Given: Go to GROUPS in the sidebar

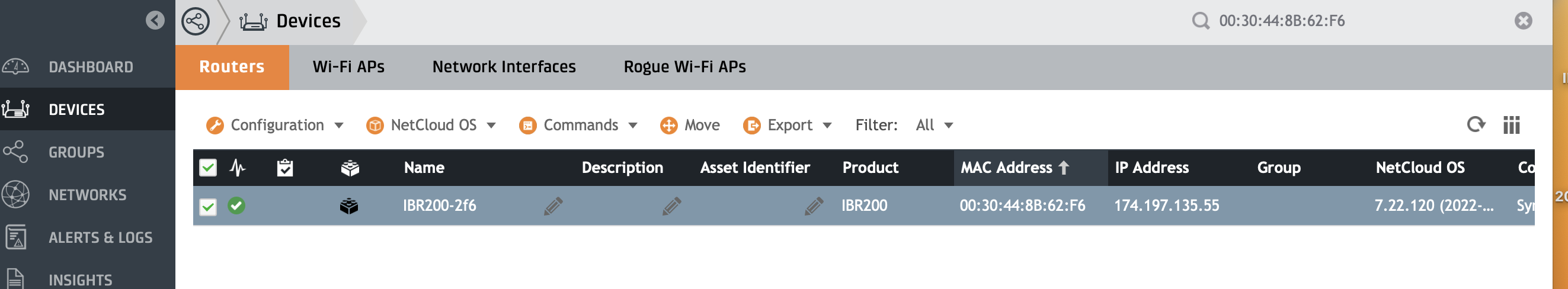Looking at the screenshot, I should coord(76,152).
